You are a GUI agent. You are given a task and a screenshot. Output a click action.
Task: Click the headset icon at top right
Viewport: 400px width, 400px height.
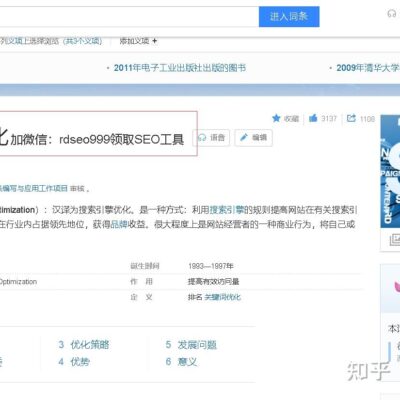pyautogui.click(x=391, y=13)
